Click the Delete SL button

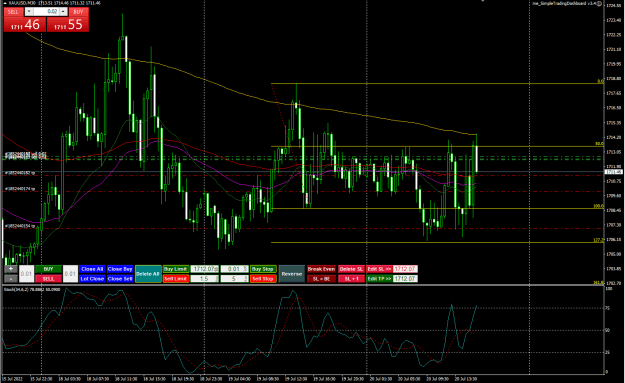(351, 269)
